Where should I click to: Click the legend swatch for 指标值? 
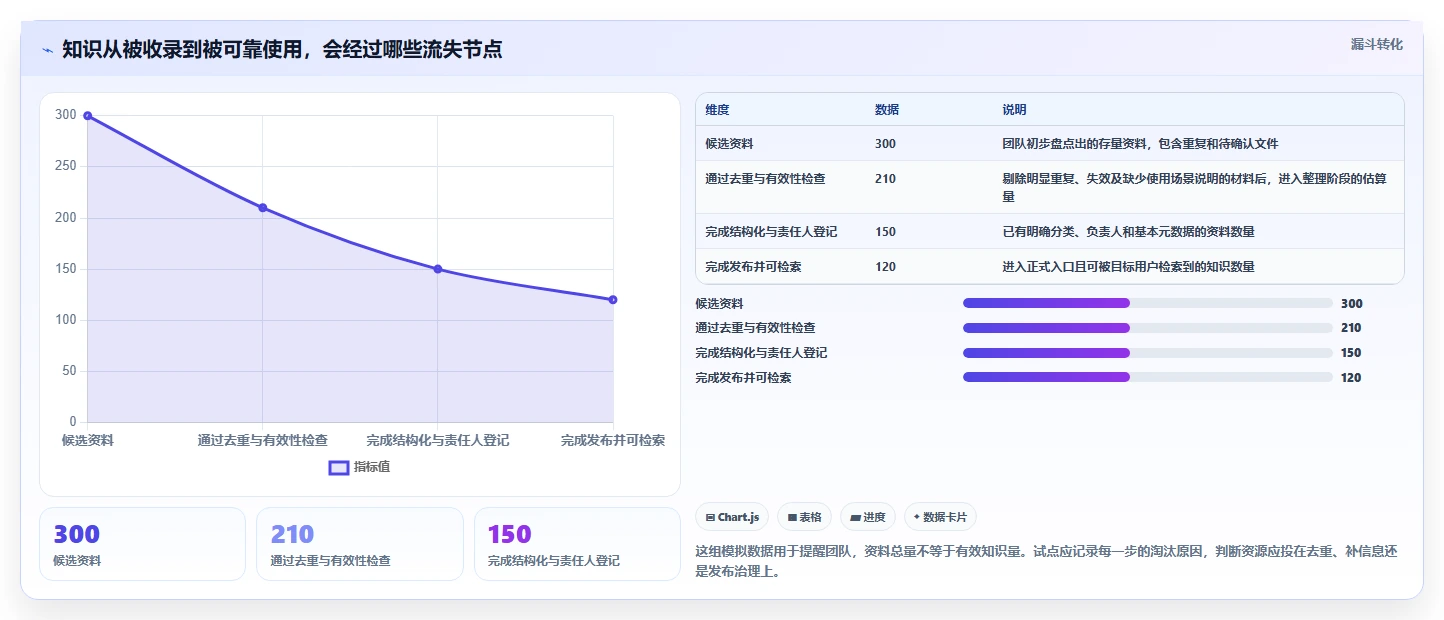(x=339, y=467)
